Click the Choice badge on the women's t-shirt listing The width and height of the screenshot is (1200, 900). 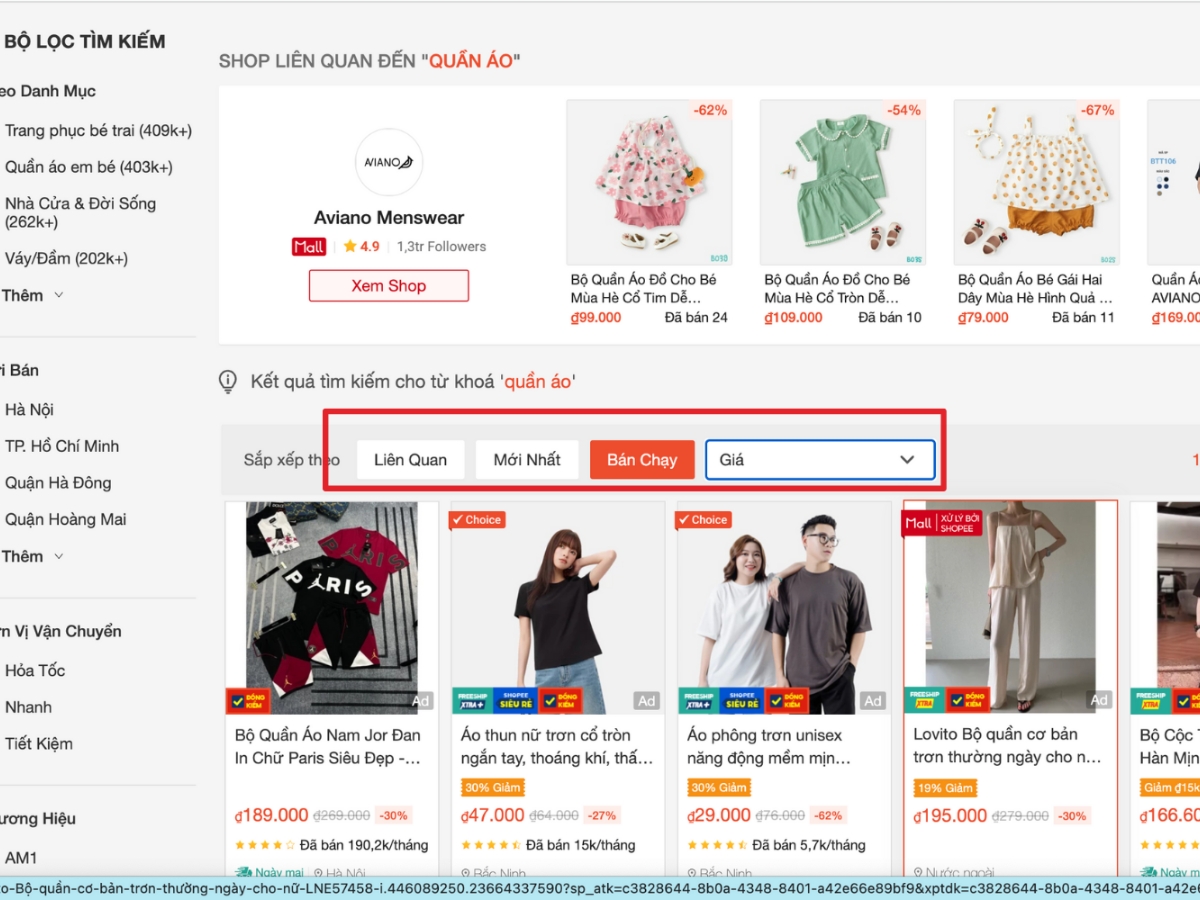point(478,519)
